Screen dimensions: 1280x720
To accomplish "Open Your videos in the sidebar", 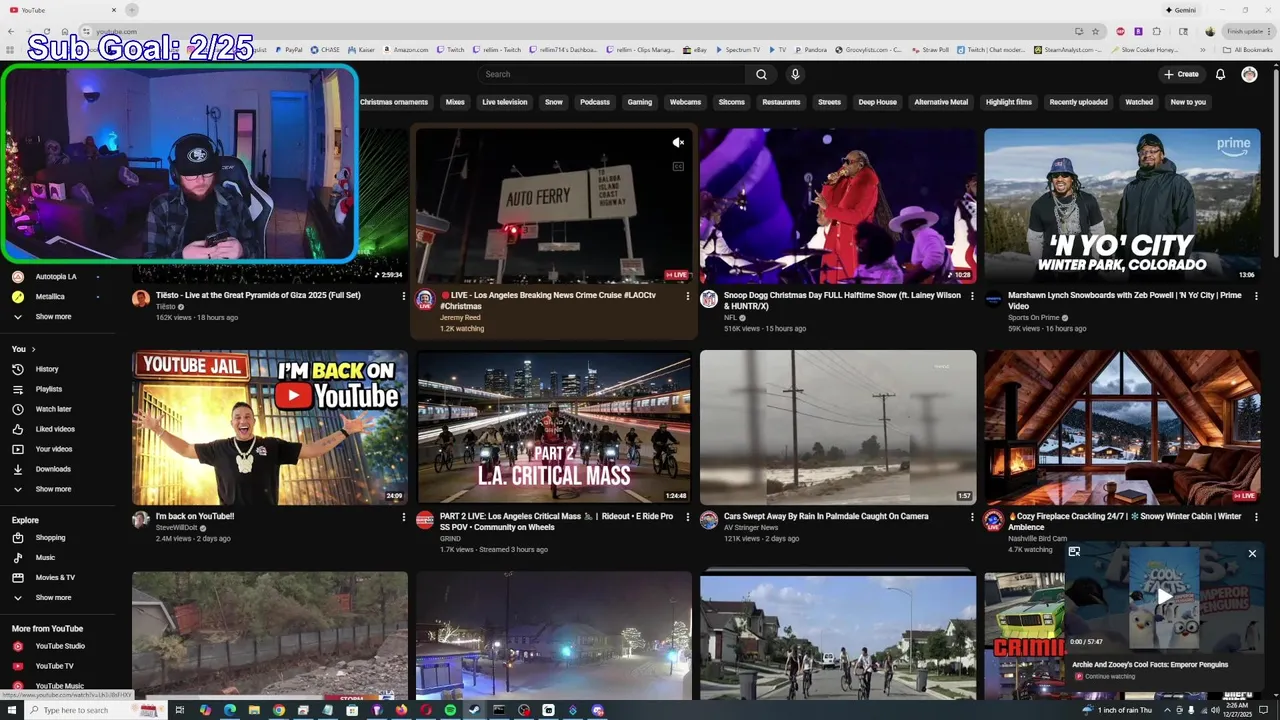I will (x=57, y=449).
